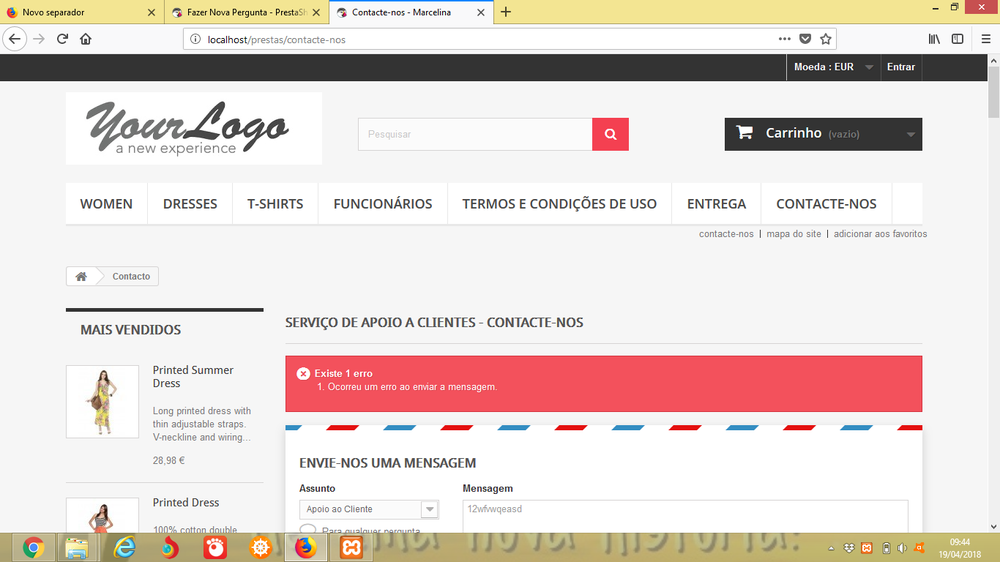Open the browser home page icon

(x=85, y=39)
